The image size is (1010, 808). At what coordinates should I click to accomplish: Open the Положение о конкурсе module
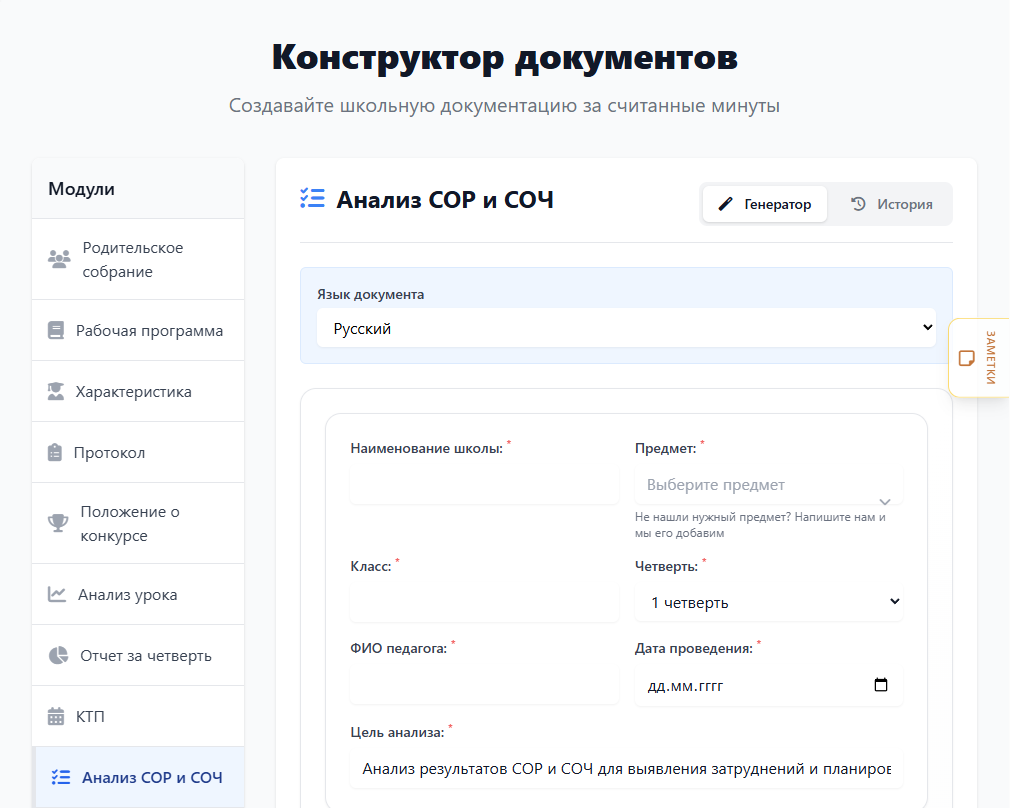(x=138, y=523)
